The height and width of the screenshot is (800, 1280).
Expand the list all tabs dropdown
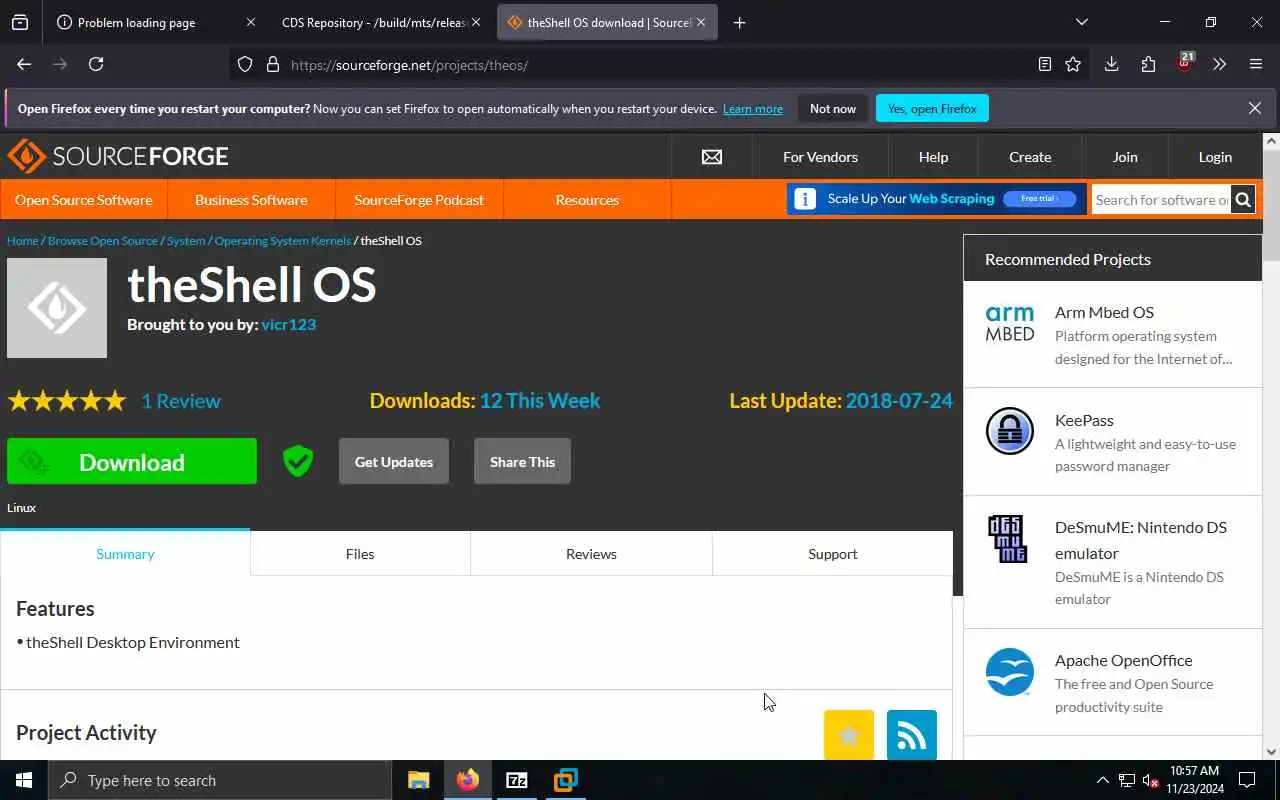[1081, 22]
